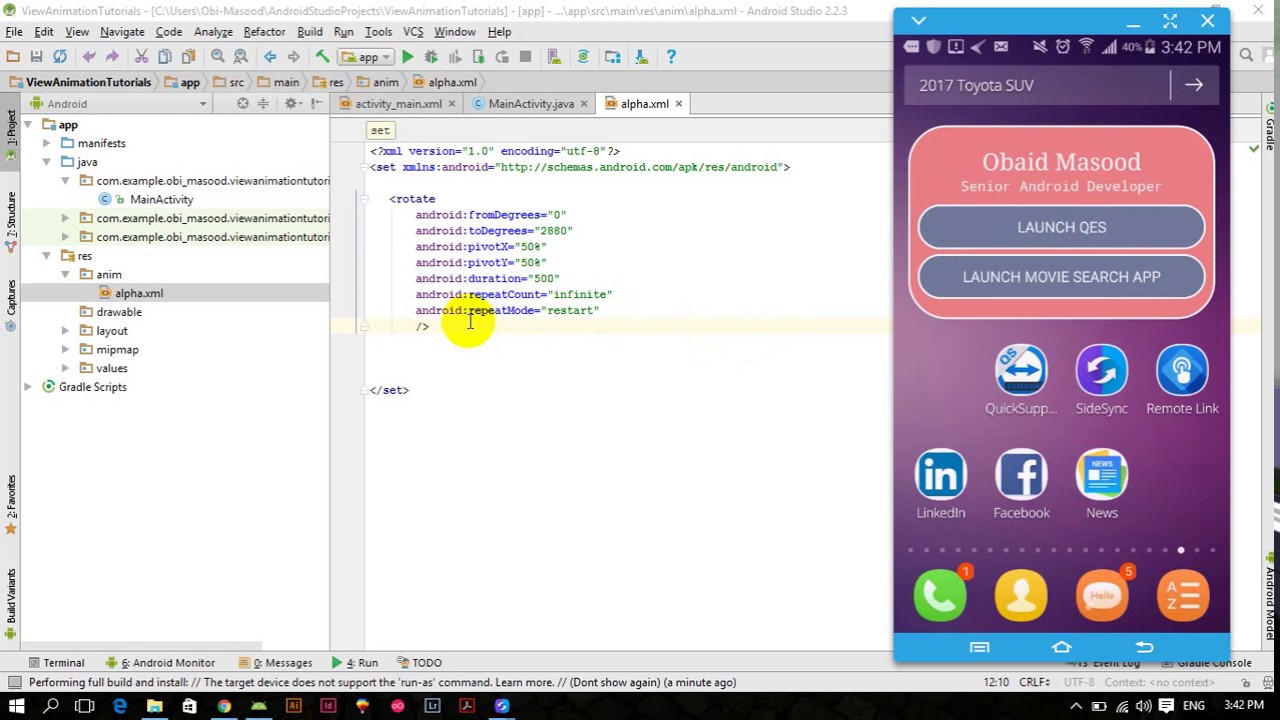The height and width of the screenshot is (720, 1280).
Task: Tap the phone dialer icon in dock
Action: point(940,596)
